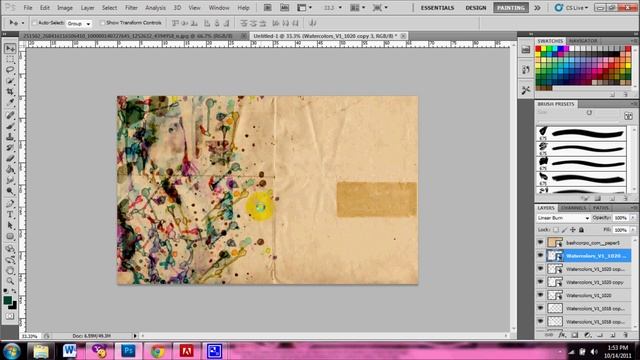Viewport: 640px width, 360px height.
Task: Open the Opacity slider arrow
Action: click(x=633, y=218)
